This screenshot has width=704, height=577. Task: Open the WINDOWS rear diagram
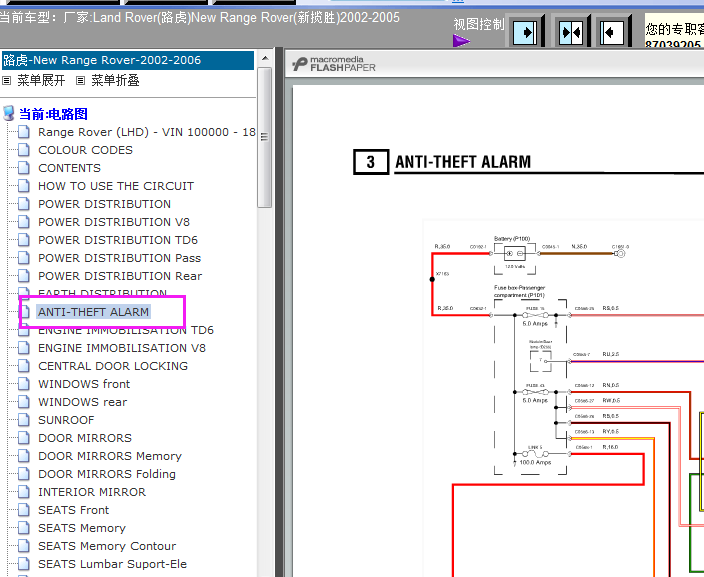pos(83,402)
